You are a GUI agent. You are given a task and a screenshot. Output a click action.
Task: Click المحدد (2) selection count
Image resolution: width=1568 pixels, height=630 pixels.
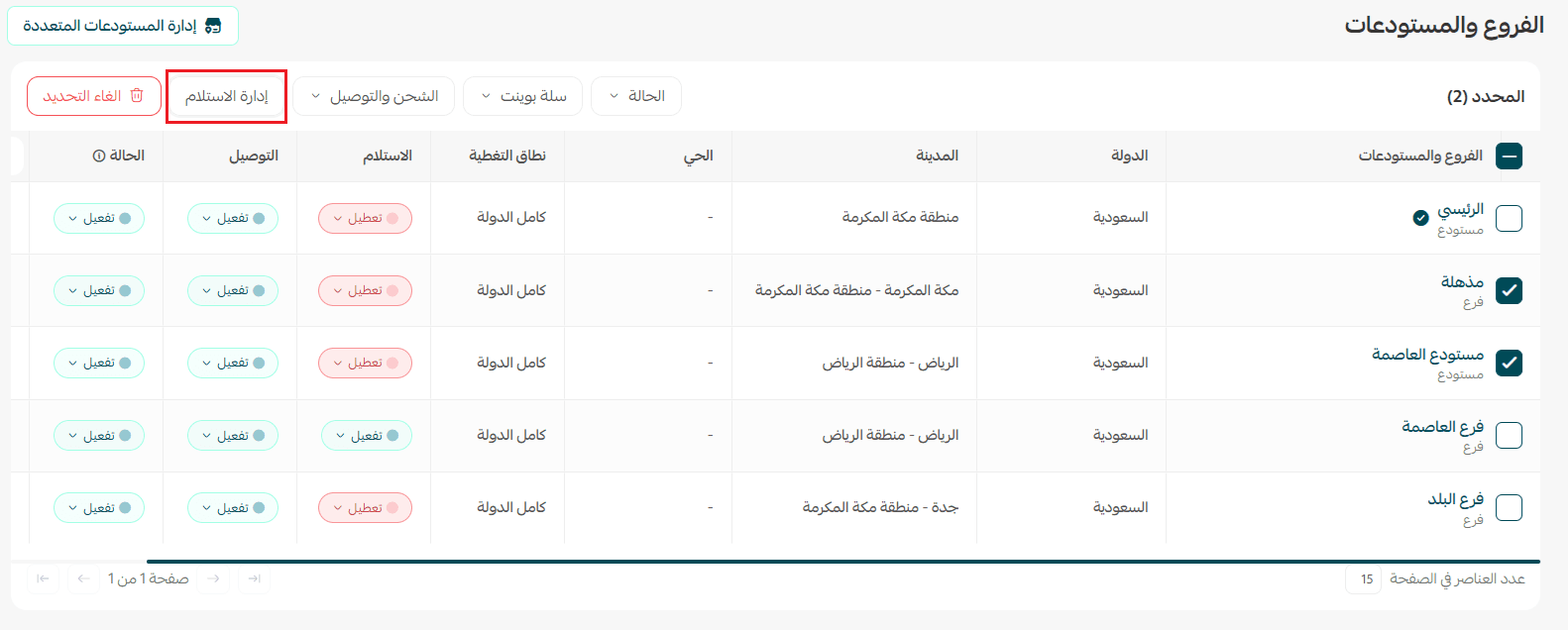click(x=1486, y=96)
